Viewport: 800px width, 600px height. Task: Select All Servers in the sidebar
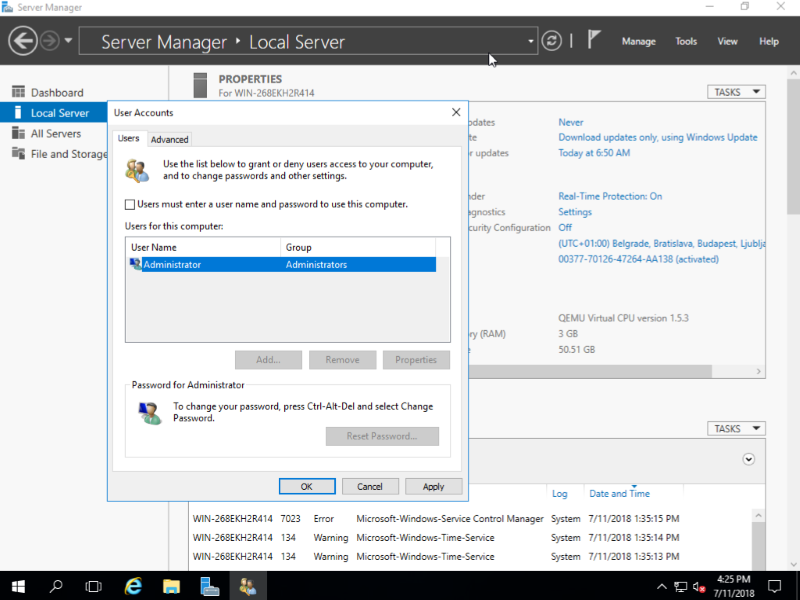coord(56,134)
